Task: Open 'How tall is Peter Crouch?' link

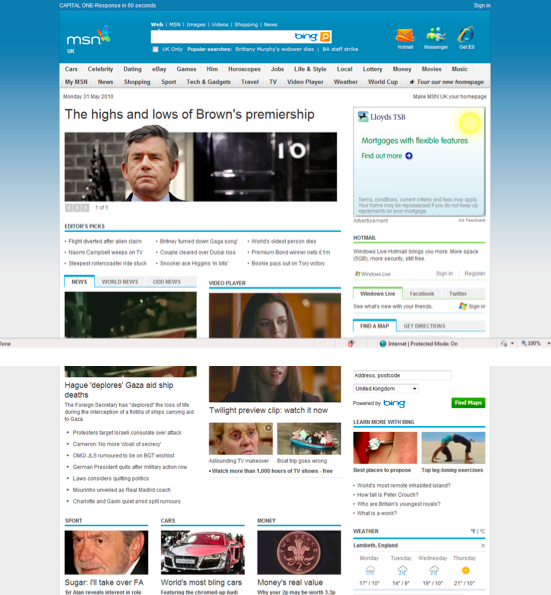Action: 388,495
